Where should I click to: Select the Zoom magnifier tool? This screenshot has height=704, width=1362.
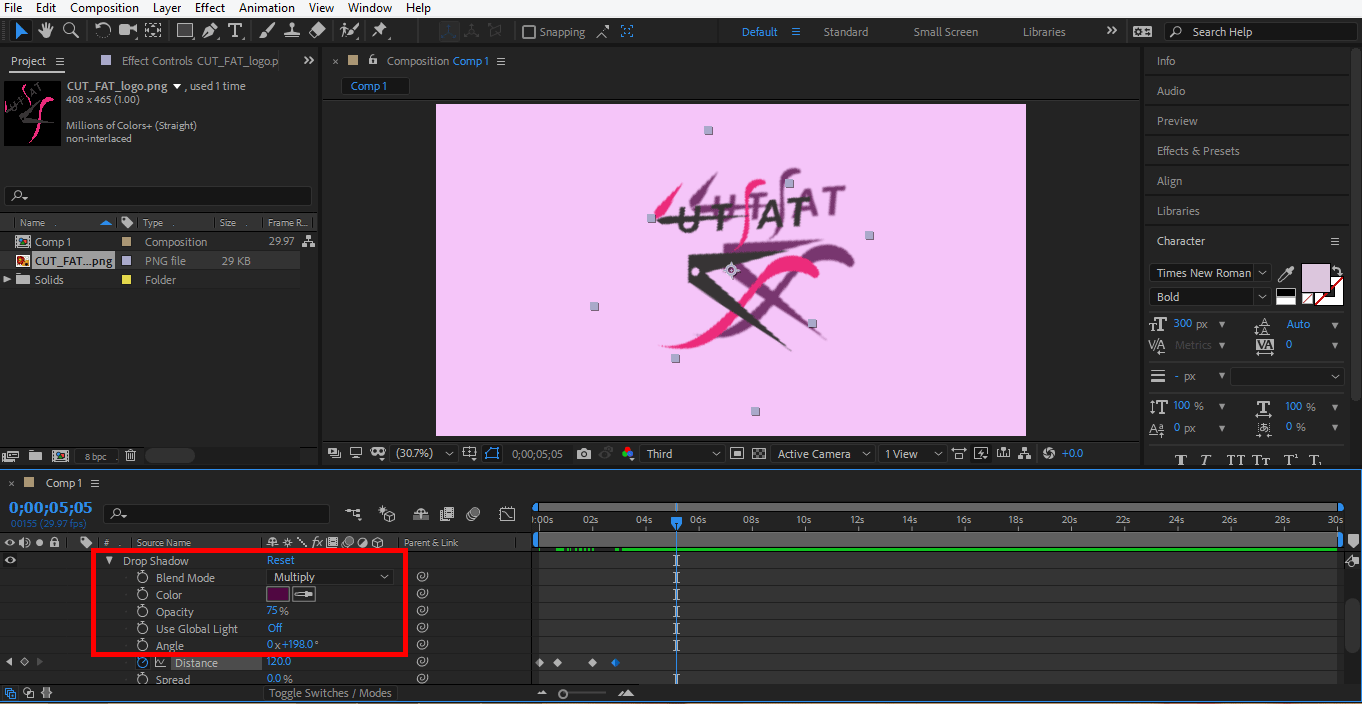[71, 31]
